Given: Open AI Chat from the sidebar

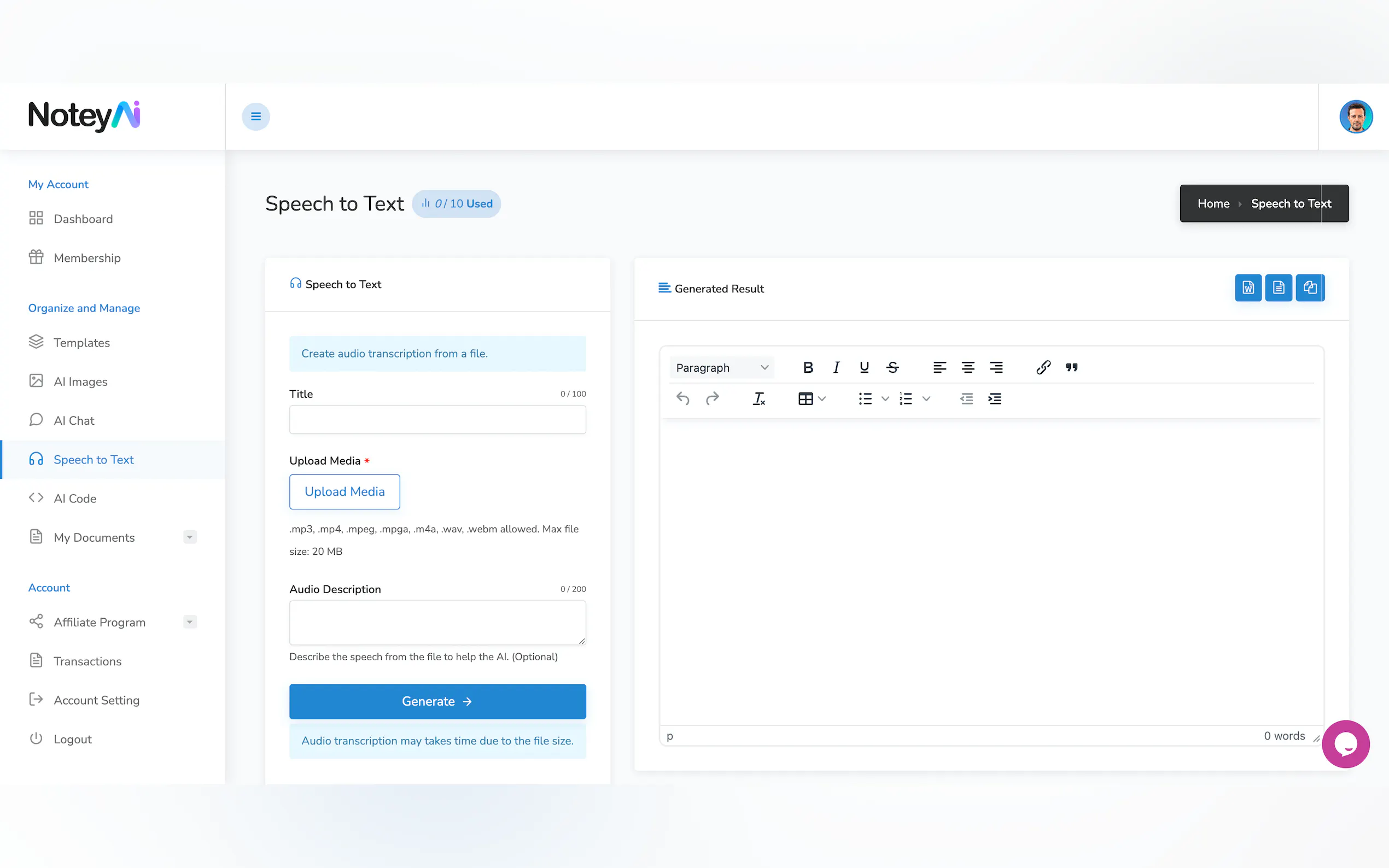Looking at the screenshot, I should [x=74, y=420].
